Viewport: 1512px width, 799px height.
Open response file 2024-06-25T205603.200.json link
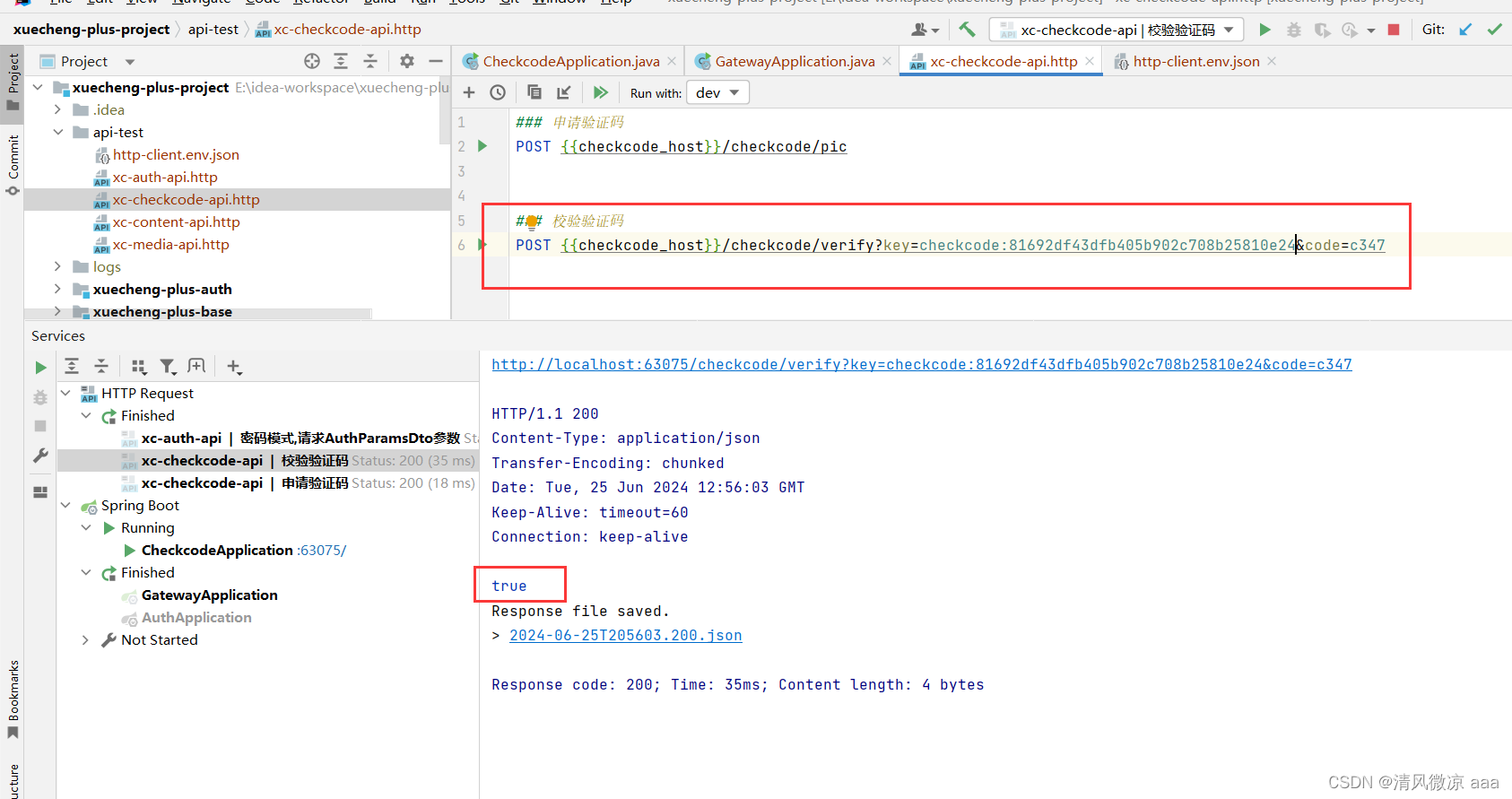point(625,635)
